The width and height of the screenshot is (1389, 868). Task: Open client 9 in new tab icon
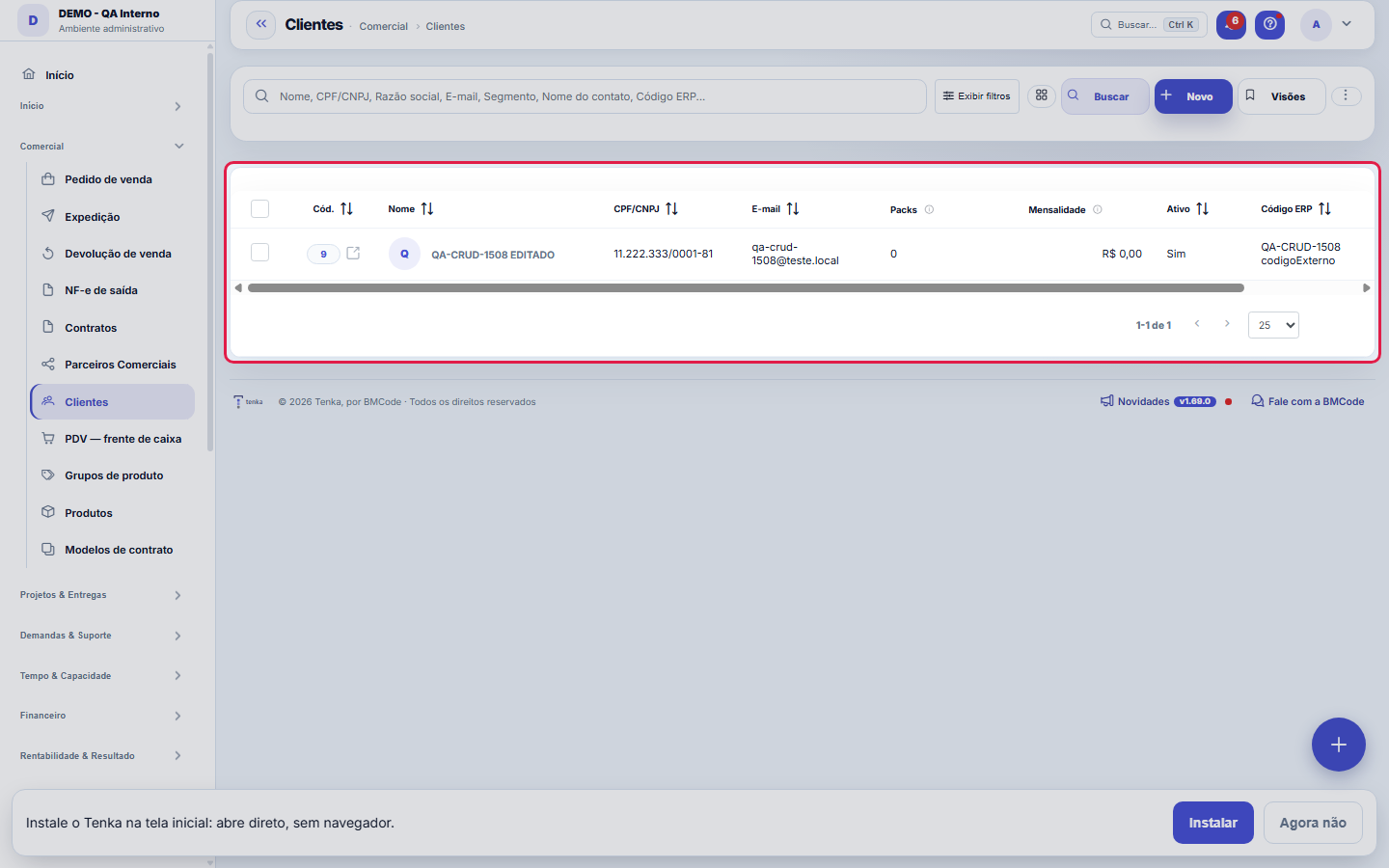353,253
